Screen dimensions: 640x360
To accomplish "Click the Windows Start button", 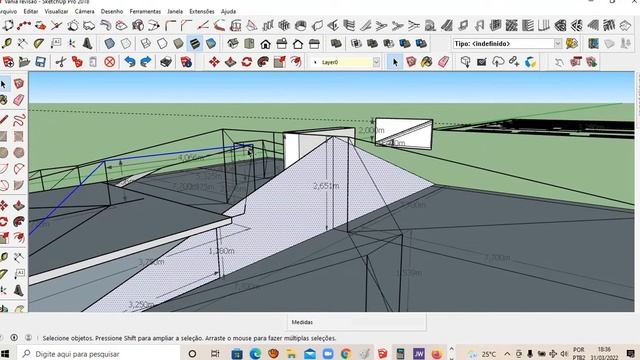I will click(x=6, y=353).
